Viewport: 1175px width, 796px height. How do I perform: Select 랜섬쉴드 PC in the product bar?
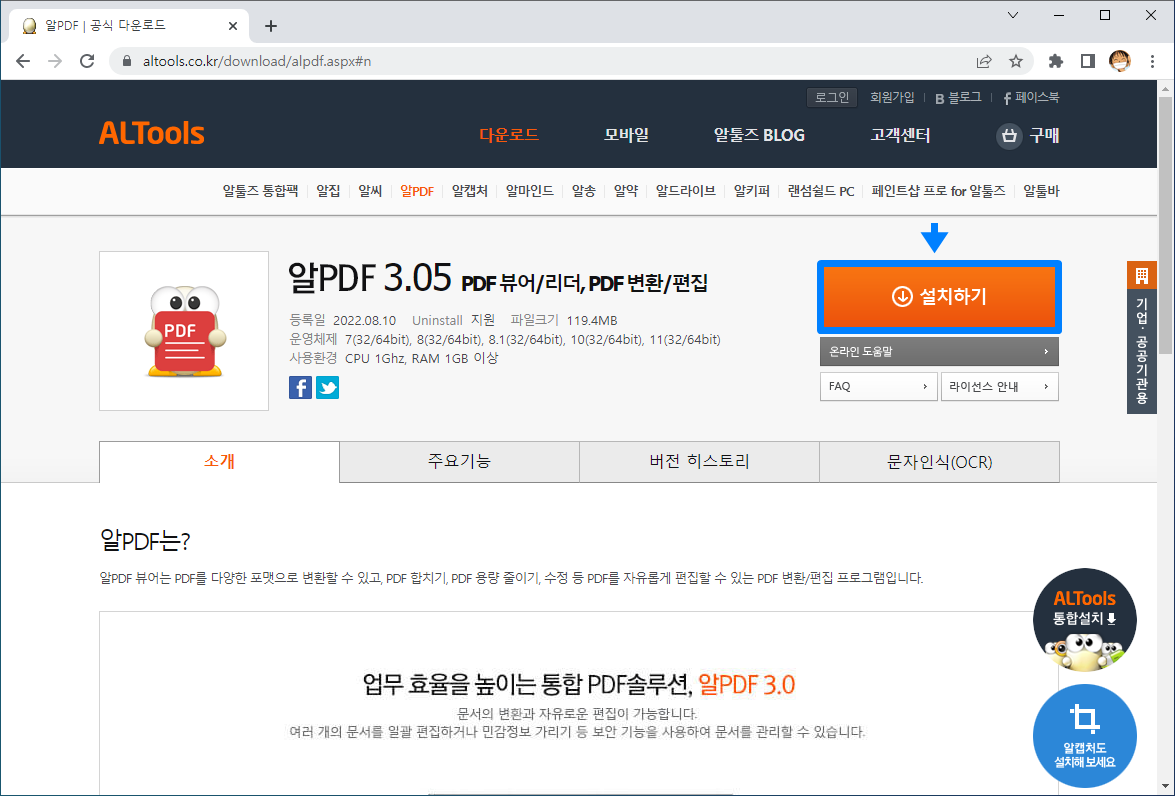pyautogui.click(x=821, y=191)
